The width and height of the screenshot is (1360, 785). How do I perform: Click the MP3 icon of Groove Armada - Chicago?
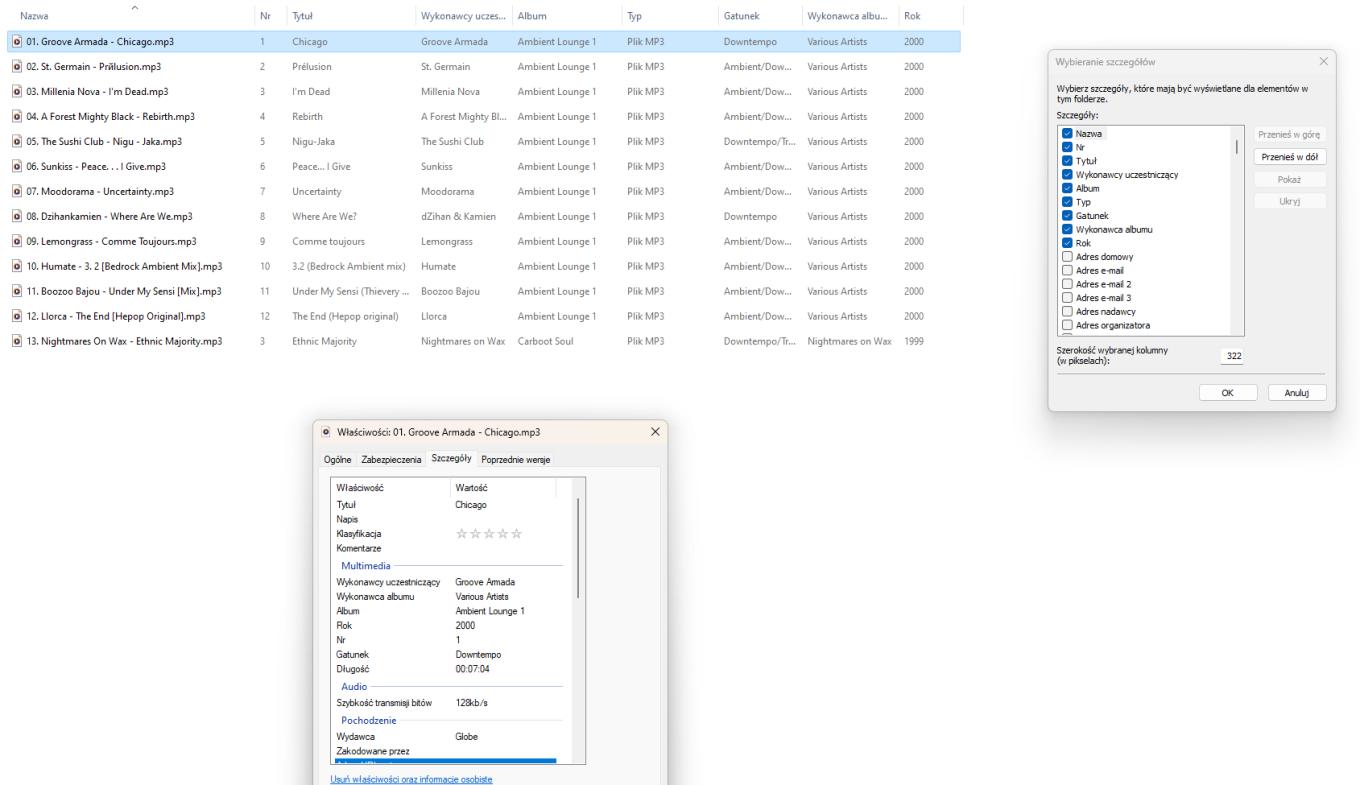click(x=17, y=42)
